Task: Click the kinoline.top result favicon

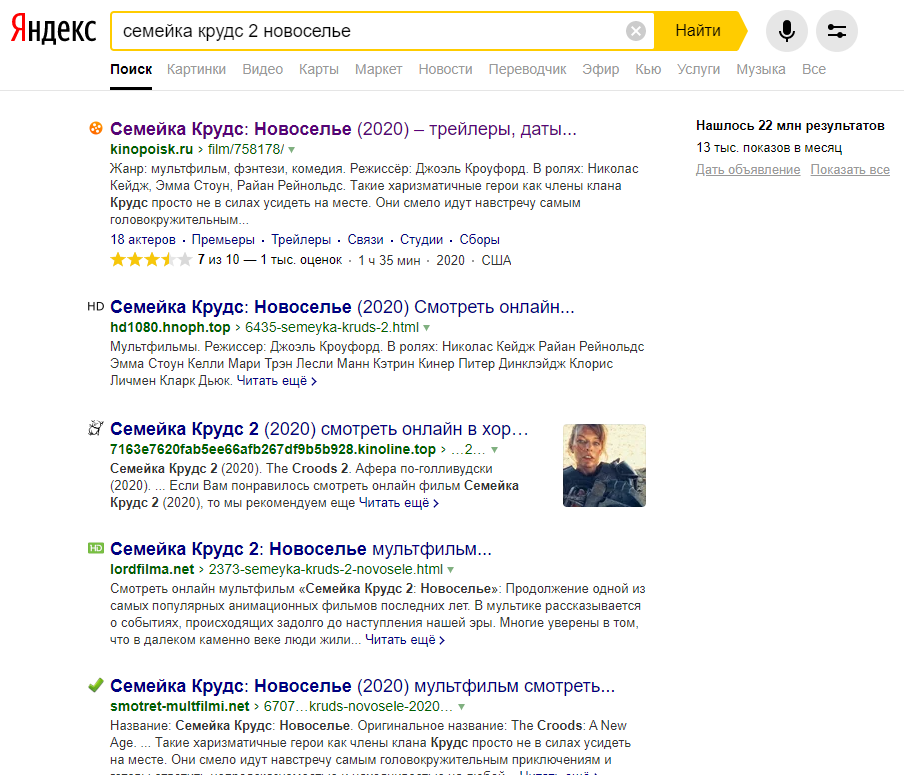Action: click(96, 428)
